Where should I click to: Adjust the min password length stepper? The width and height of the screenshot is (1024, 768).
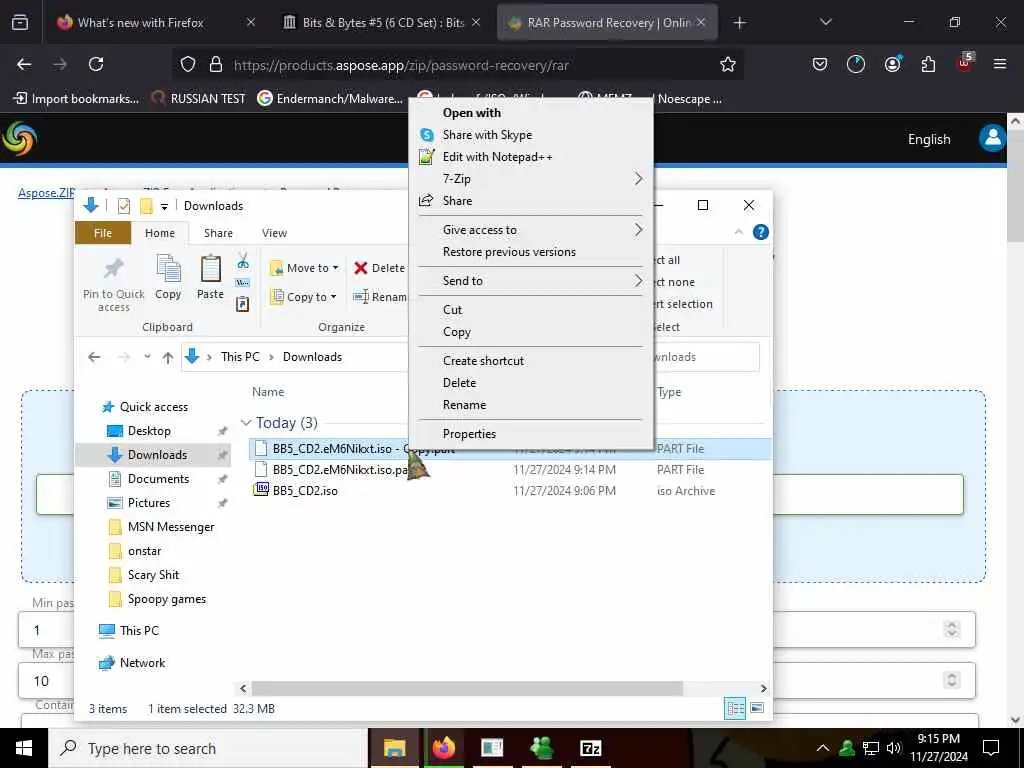coord(952,629)
